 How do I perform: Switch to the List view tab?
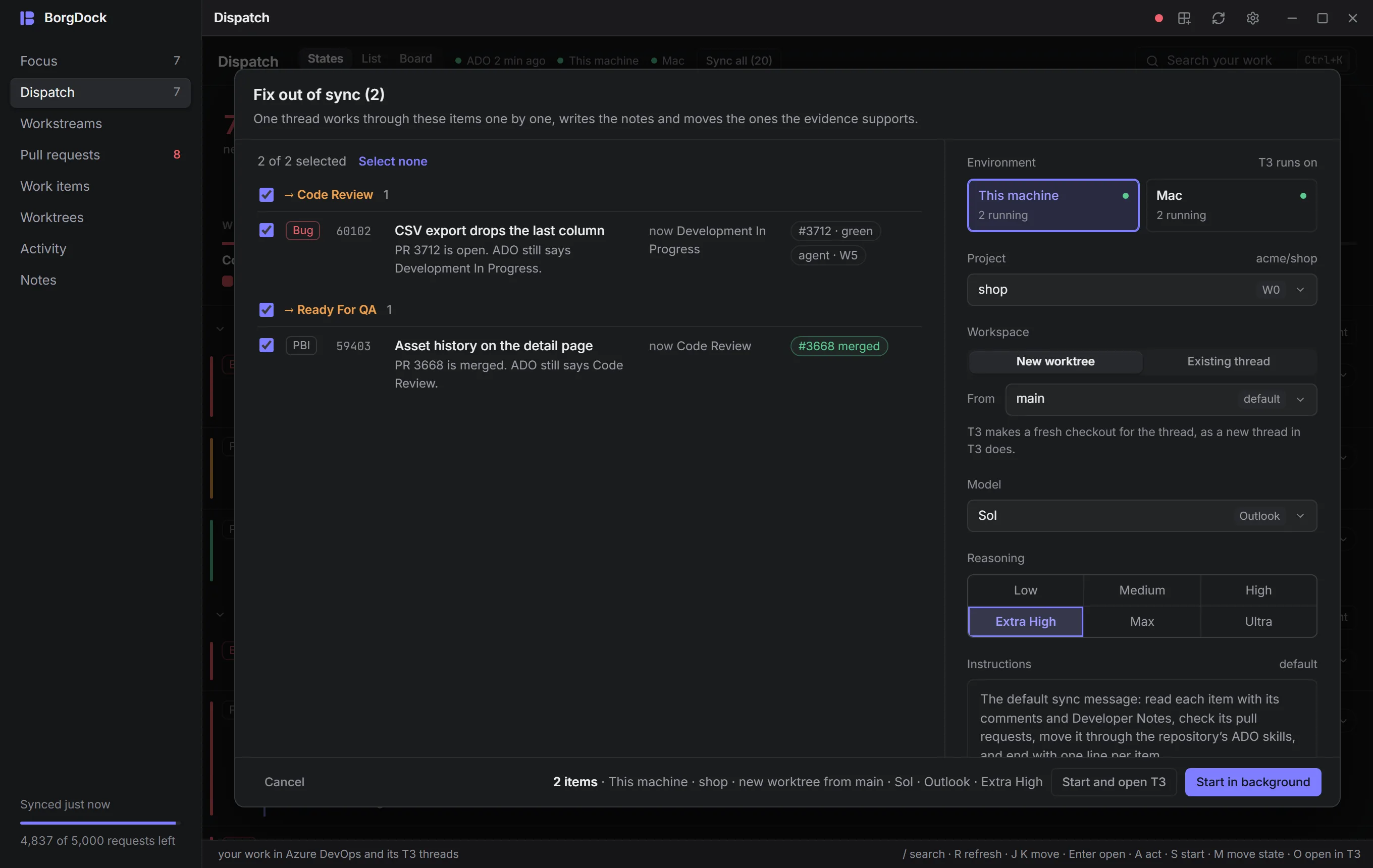tap(371, 59)
